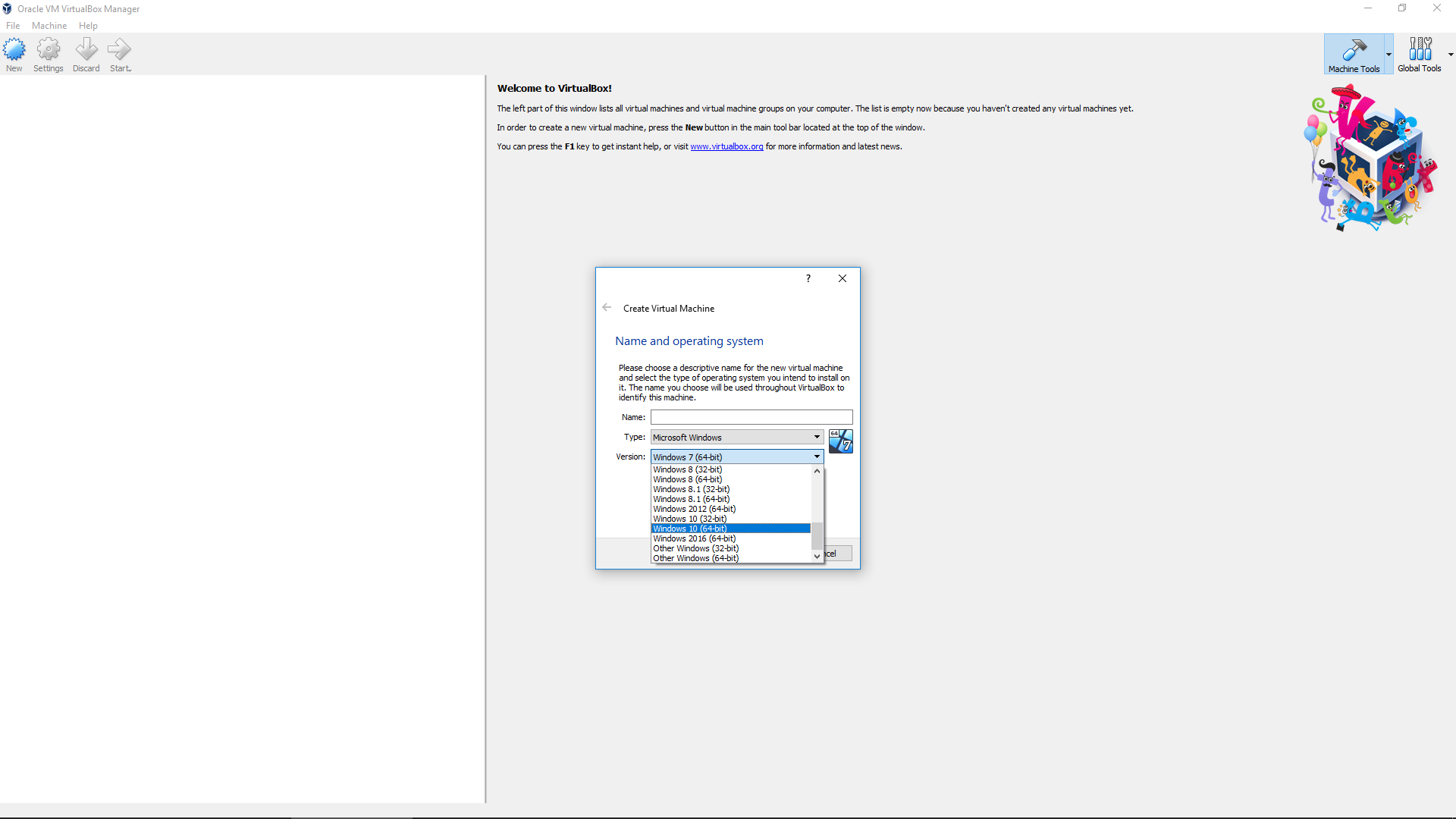Click the www.virtualbox.org link
Image resolution: width=1456 pixels, height=819 pixels.
726,147
